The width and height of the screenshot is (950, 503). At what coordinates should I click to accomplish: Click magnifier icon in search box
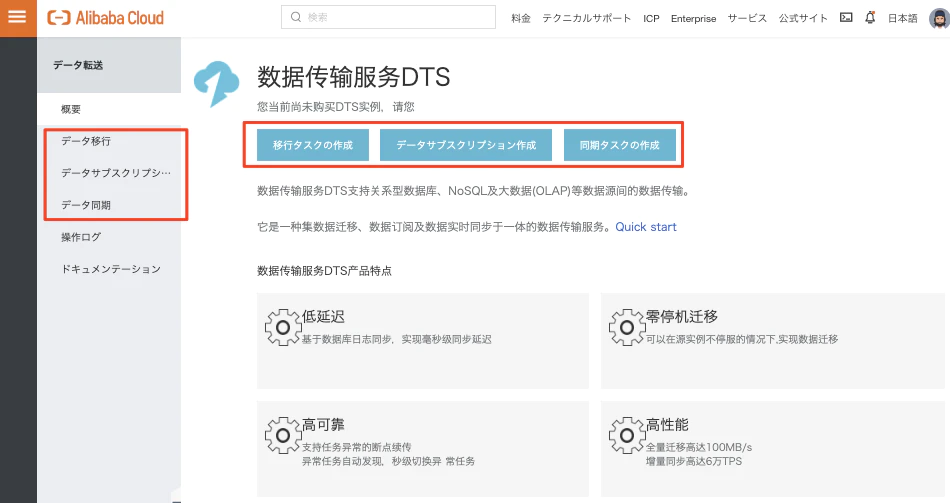tap(296, 17)
